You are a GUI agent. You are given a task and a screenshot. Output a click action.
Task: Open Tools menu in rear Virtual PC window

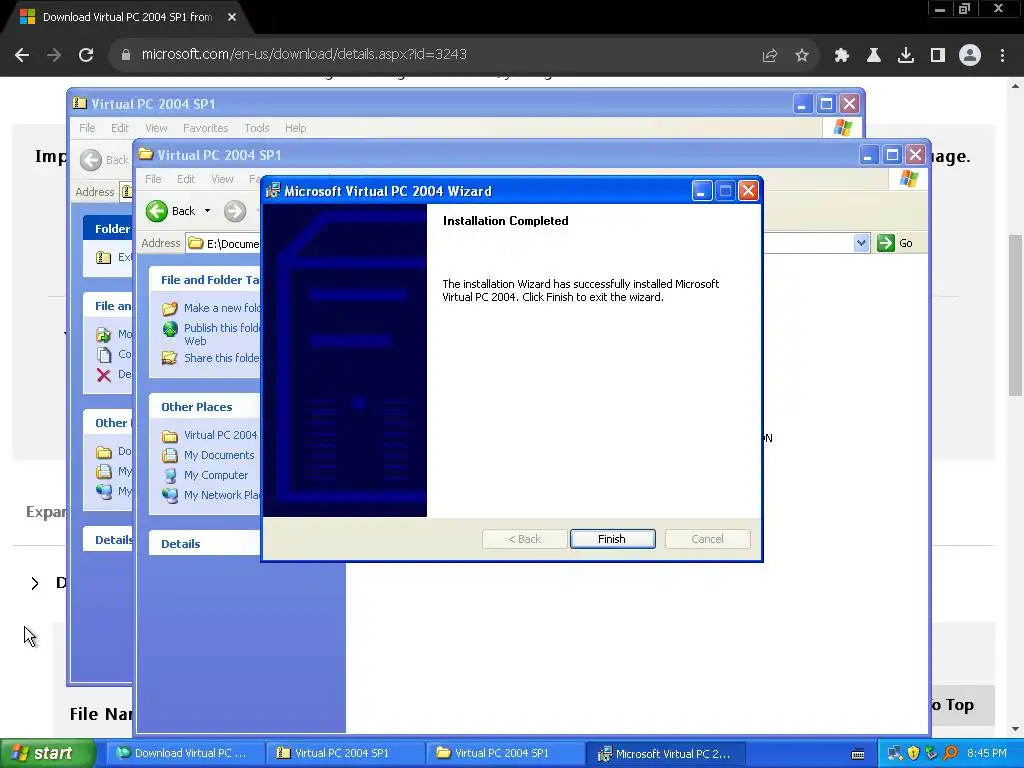click(257, 128)
